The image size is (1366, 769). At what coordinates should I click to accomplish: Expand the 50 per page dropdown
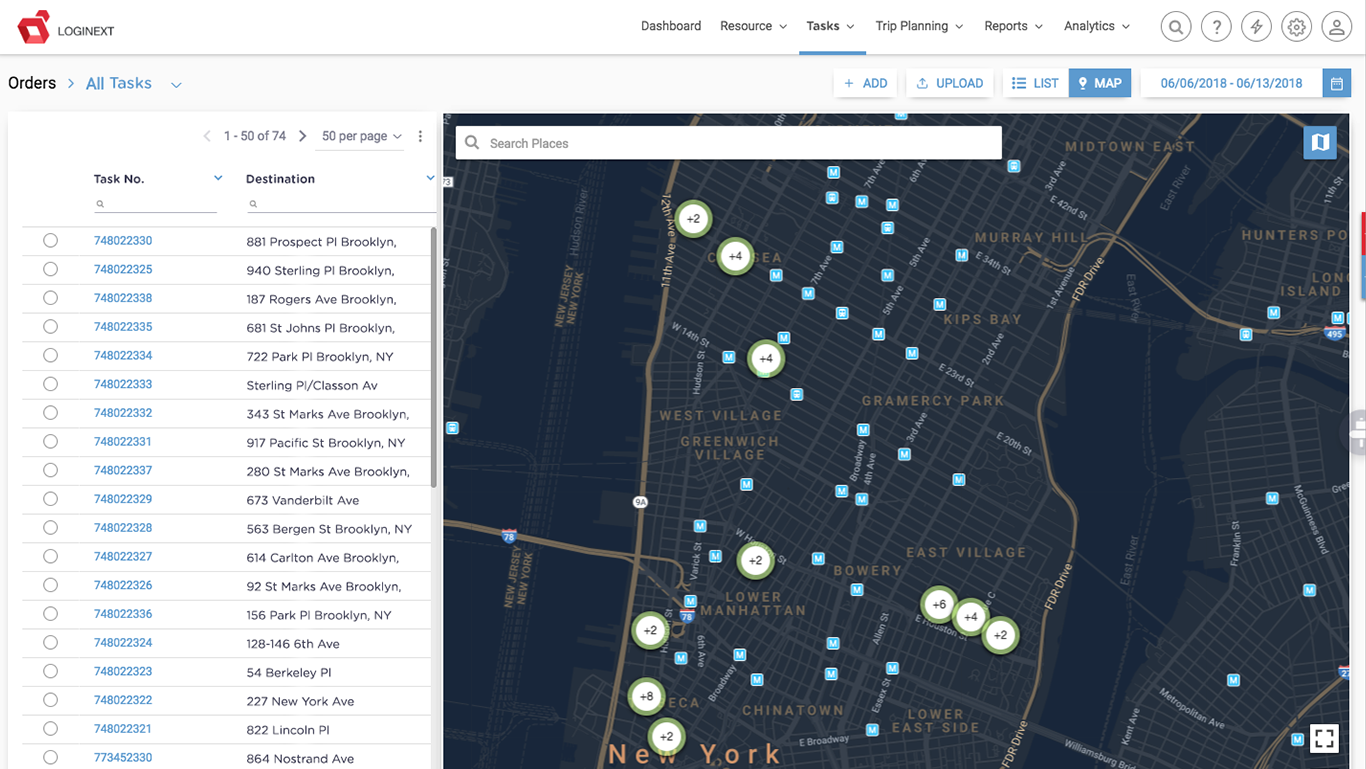click(362, 136)
